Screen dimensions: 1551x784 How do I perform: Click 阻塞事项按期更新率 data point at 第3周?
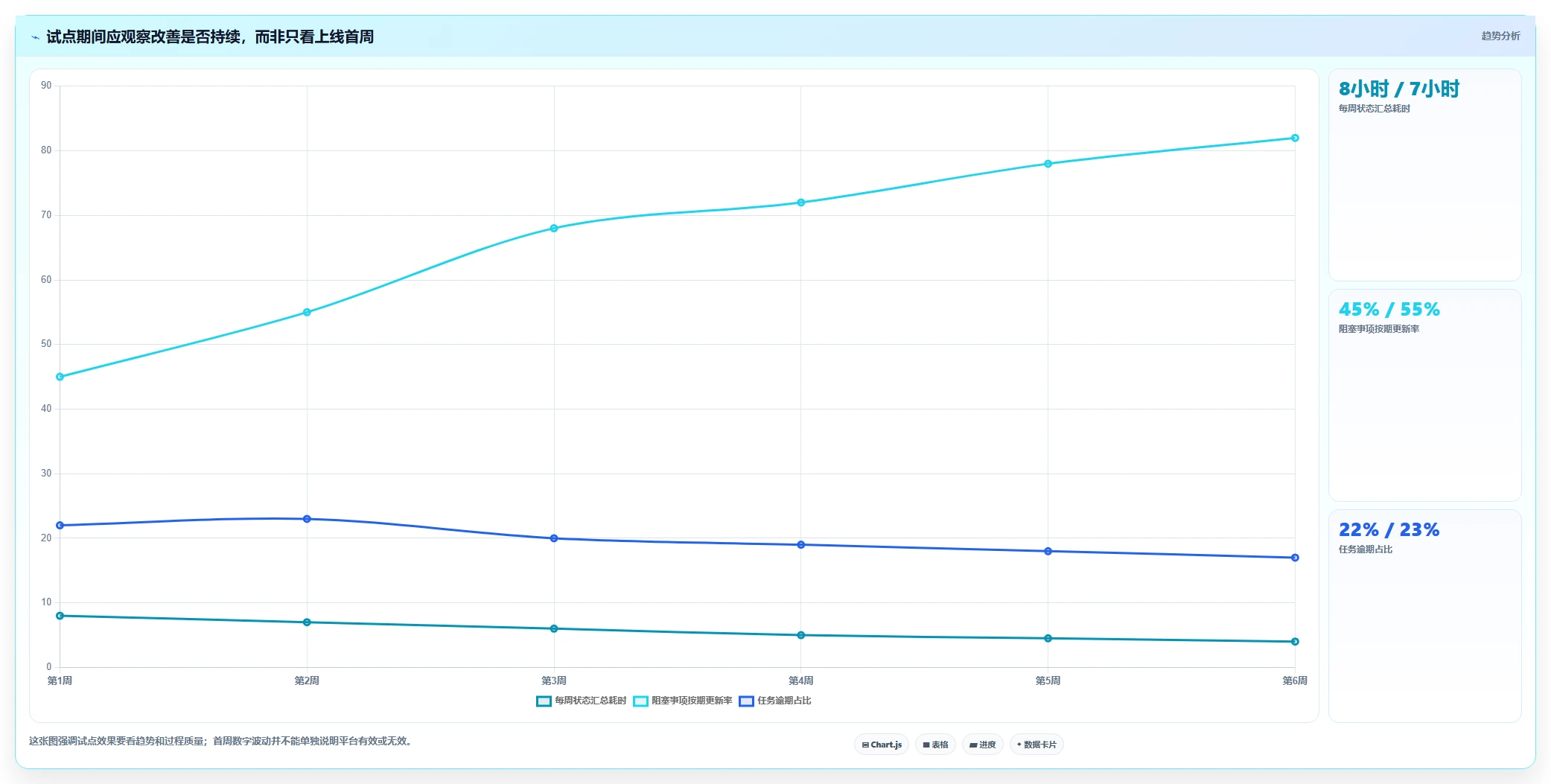click(x=554, y=228)
